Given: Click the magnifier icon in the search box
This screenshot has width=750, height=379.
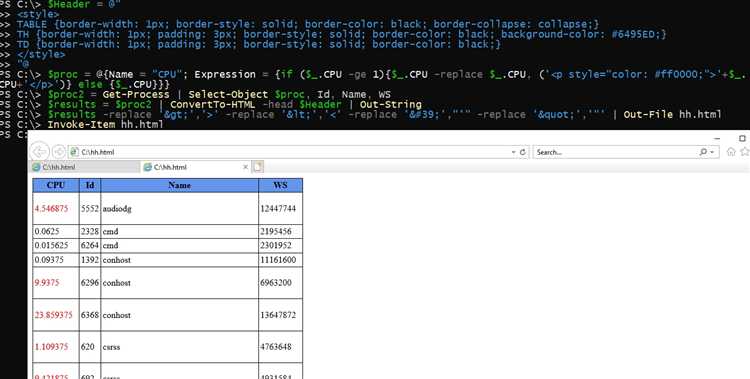Looking at the screenshot, I should click(x=703, y=152).
